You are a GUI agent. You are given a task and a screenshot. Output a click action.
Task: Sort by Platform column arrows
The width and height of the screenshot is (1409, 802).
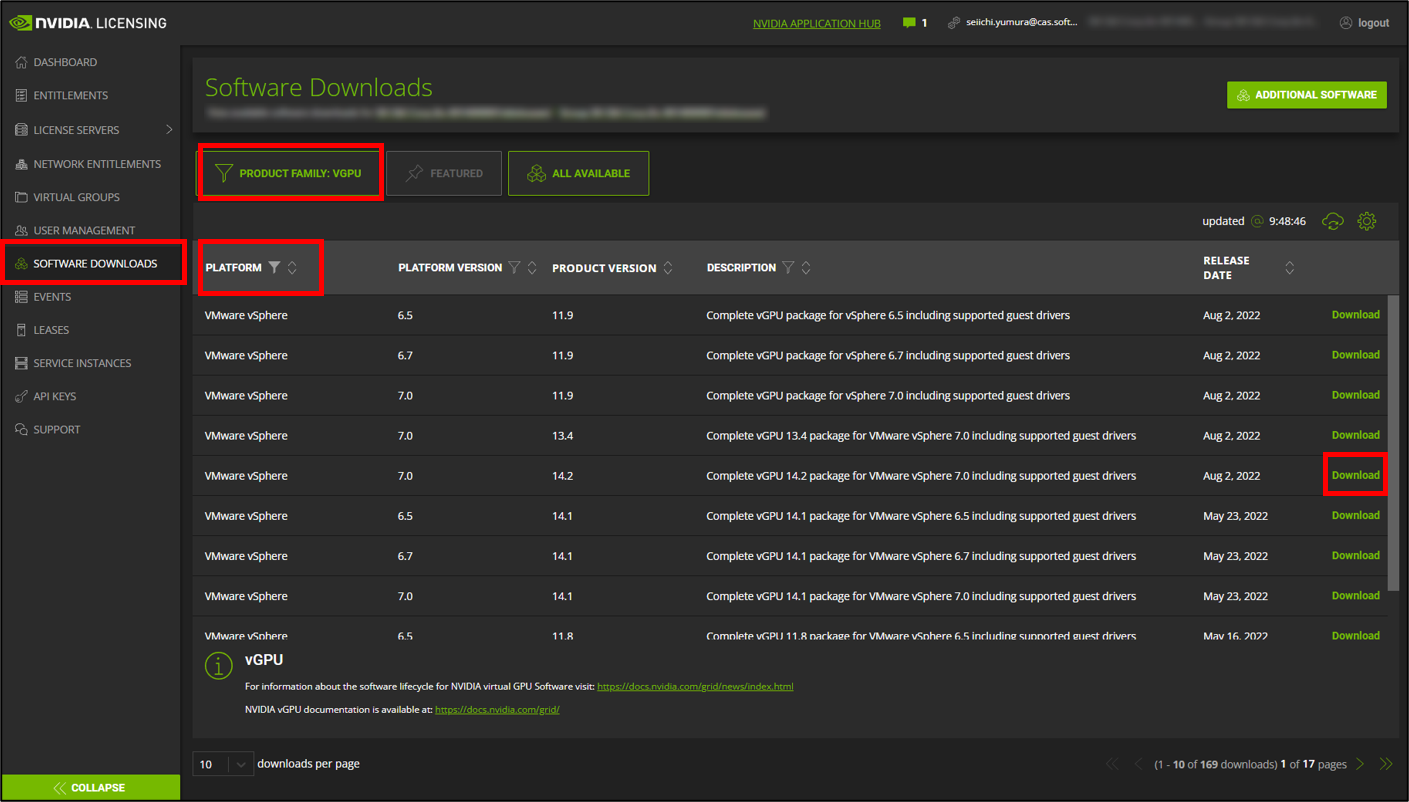click(x=292, y=268)
